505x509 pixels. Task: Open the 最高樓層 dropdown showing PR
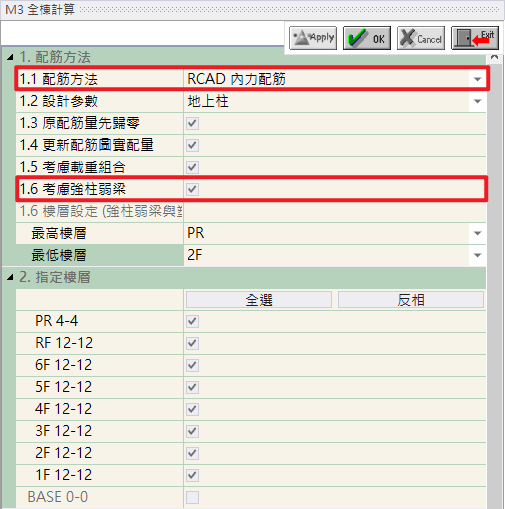pyautogui.click(x=477, y=233)
